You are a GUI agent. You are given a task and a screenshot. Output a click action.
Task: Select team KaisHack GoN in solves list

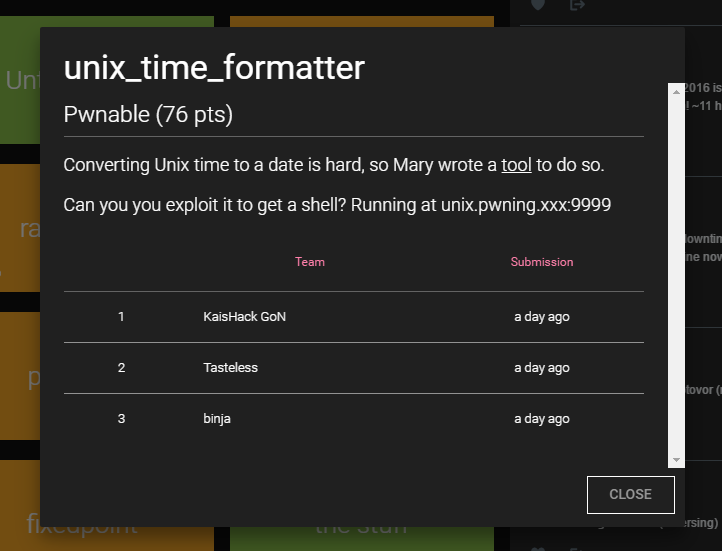coord(244,317)
